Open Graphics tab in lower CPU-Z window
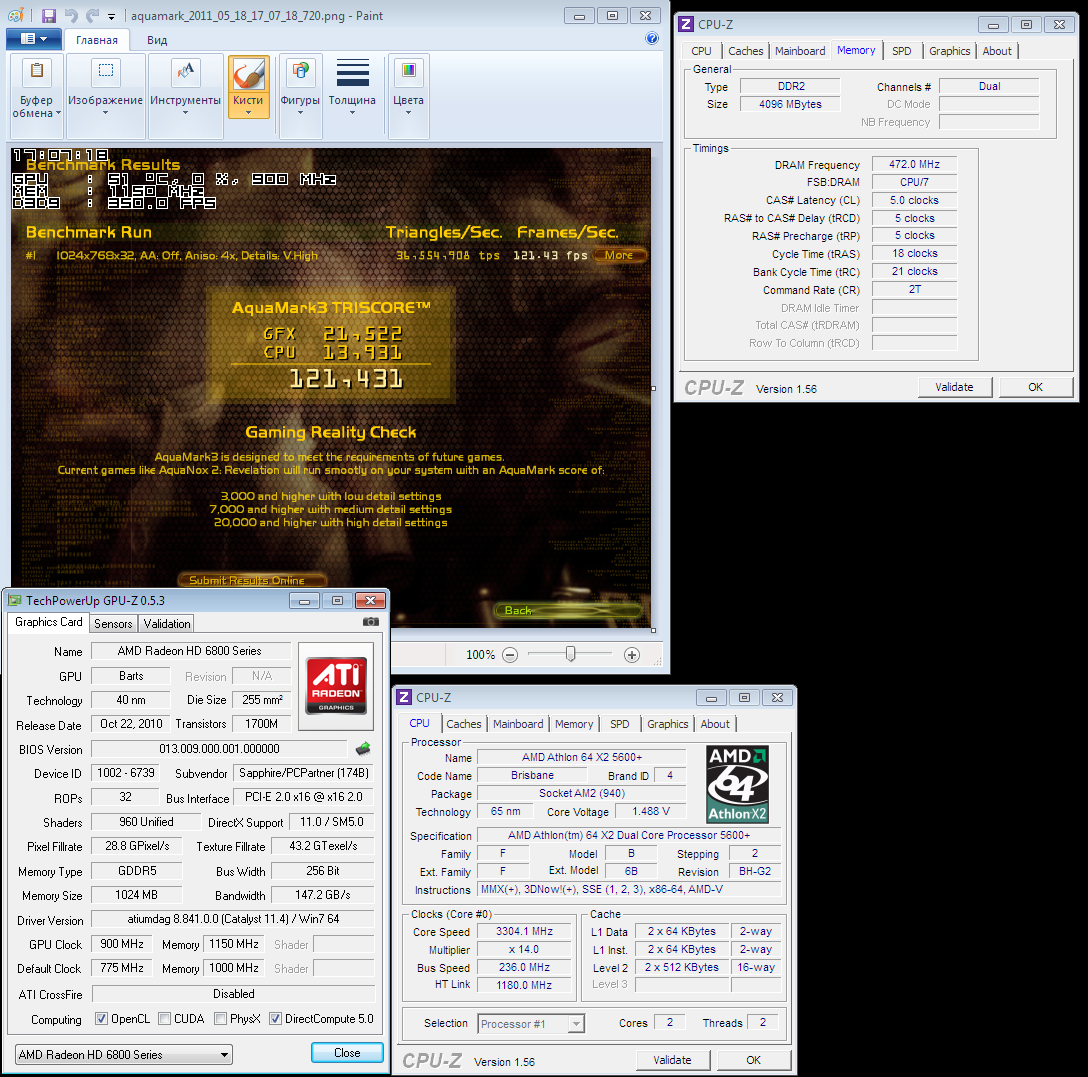This screenshot has width=1088, height=1077. [668, 724]
